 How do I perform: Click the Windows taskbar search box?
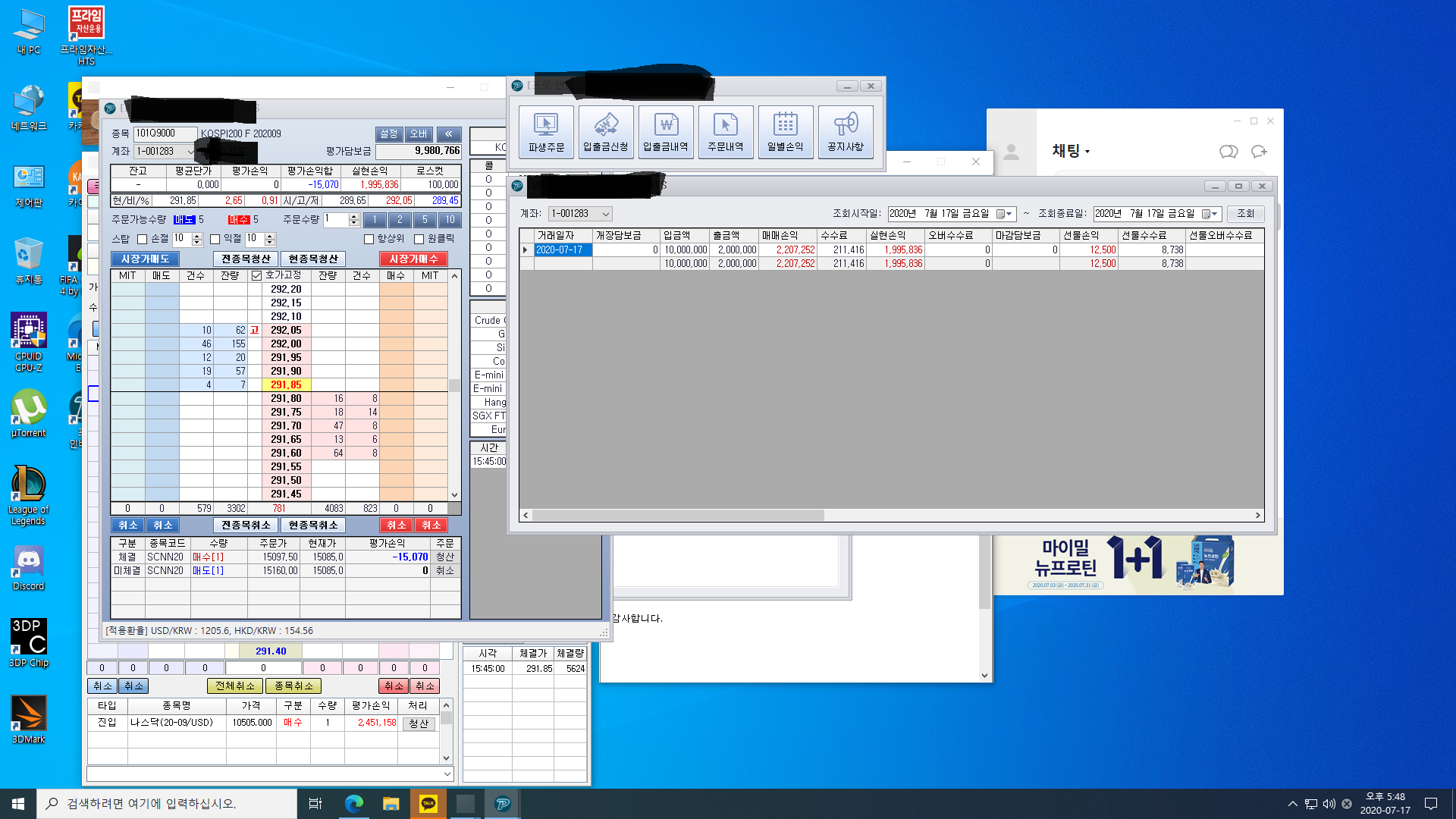point(167,804)
